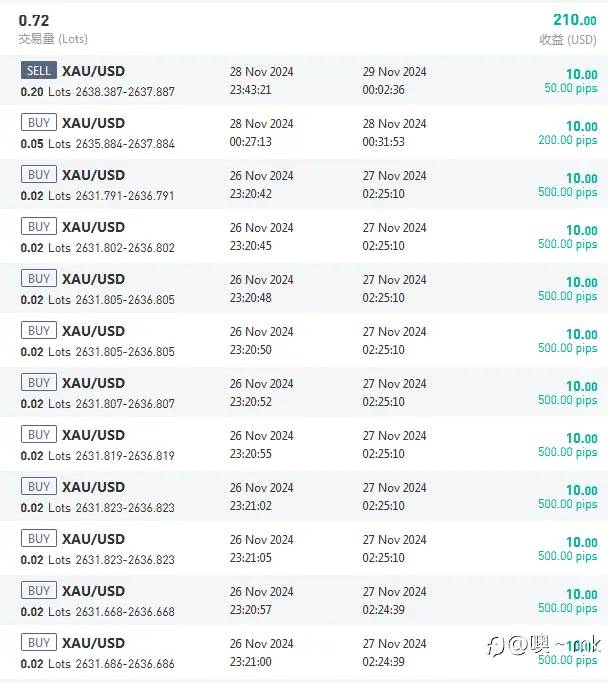Click BUY badge for trade opened 23:20:55

coord(39,434)
